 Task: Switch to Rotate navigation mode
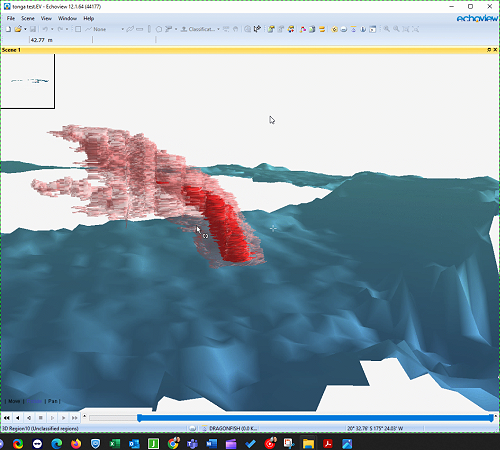pyautogui.click(x=34, y=401)
